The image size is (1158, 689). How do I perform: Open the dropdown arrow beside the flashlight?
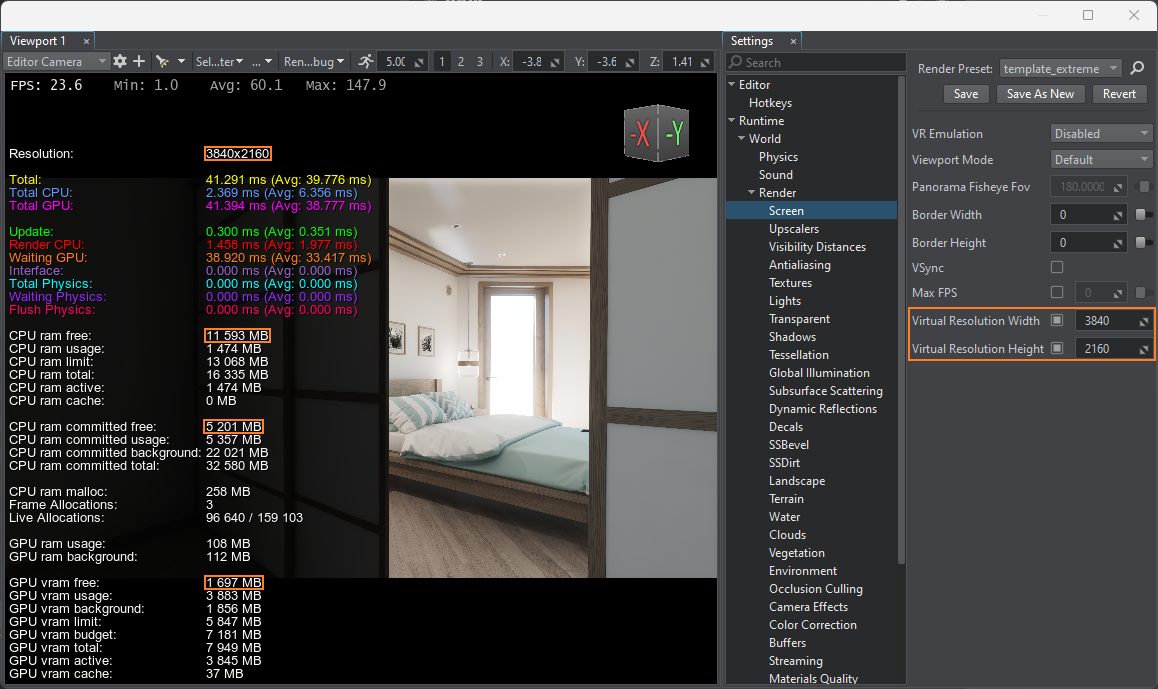click(181, 61)
